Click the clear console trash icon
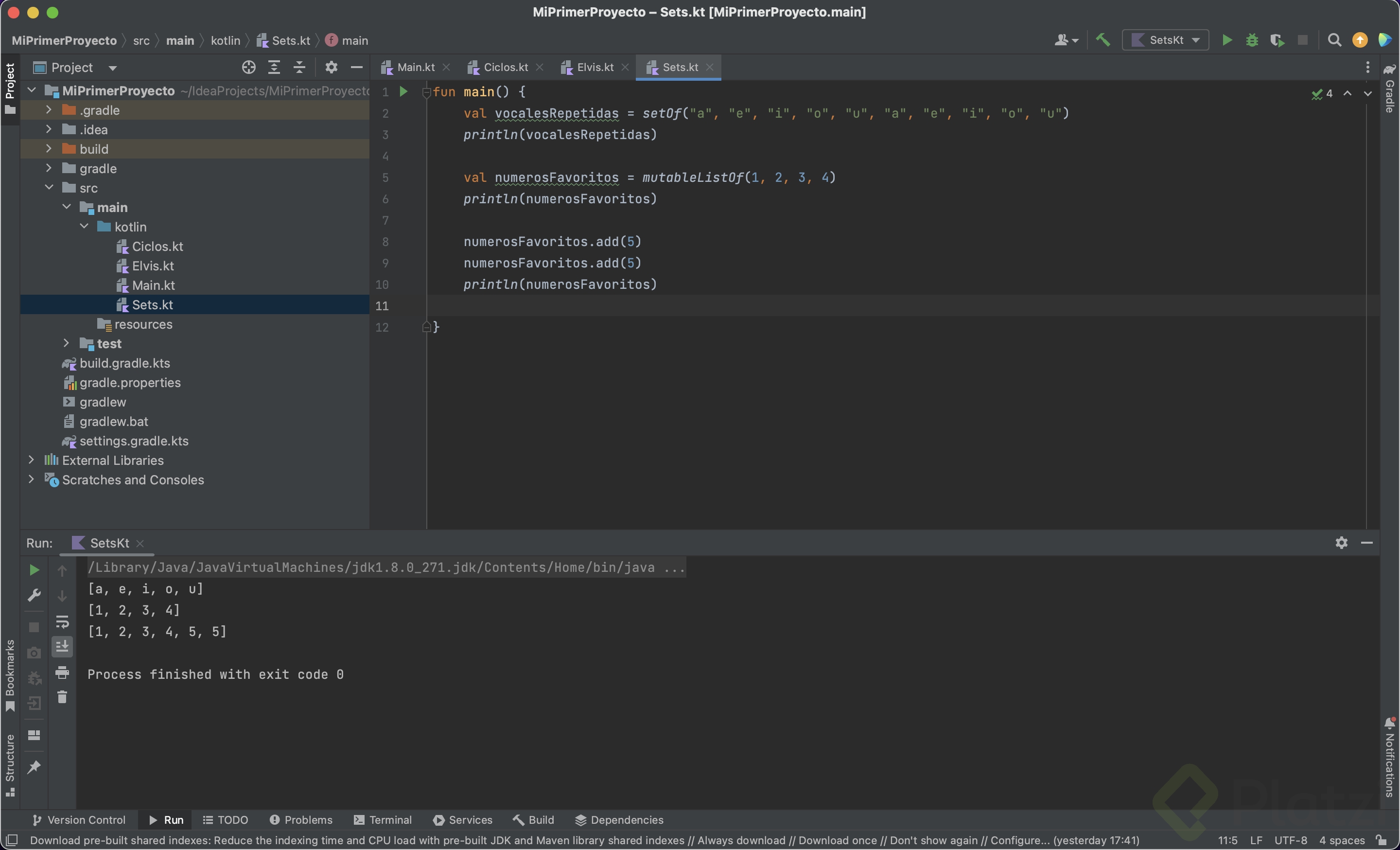The image size is (1400, 850). [x=63, y=697]
